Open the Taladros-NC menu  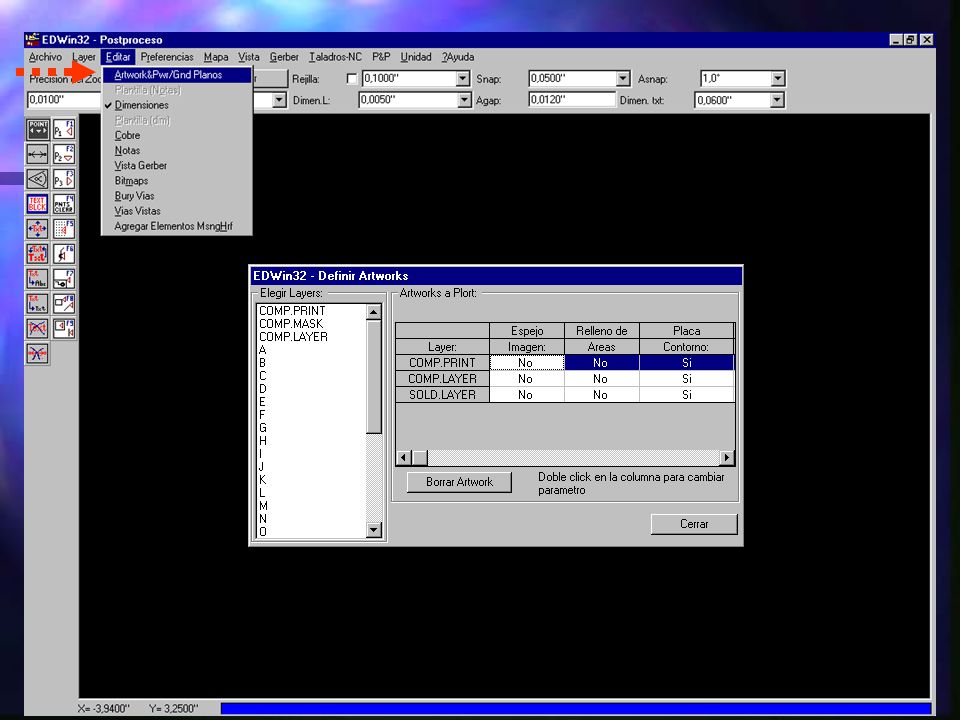pos(336,57)
